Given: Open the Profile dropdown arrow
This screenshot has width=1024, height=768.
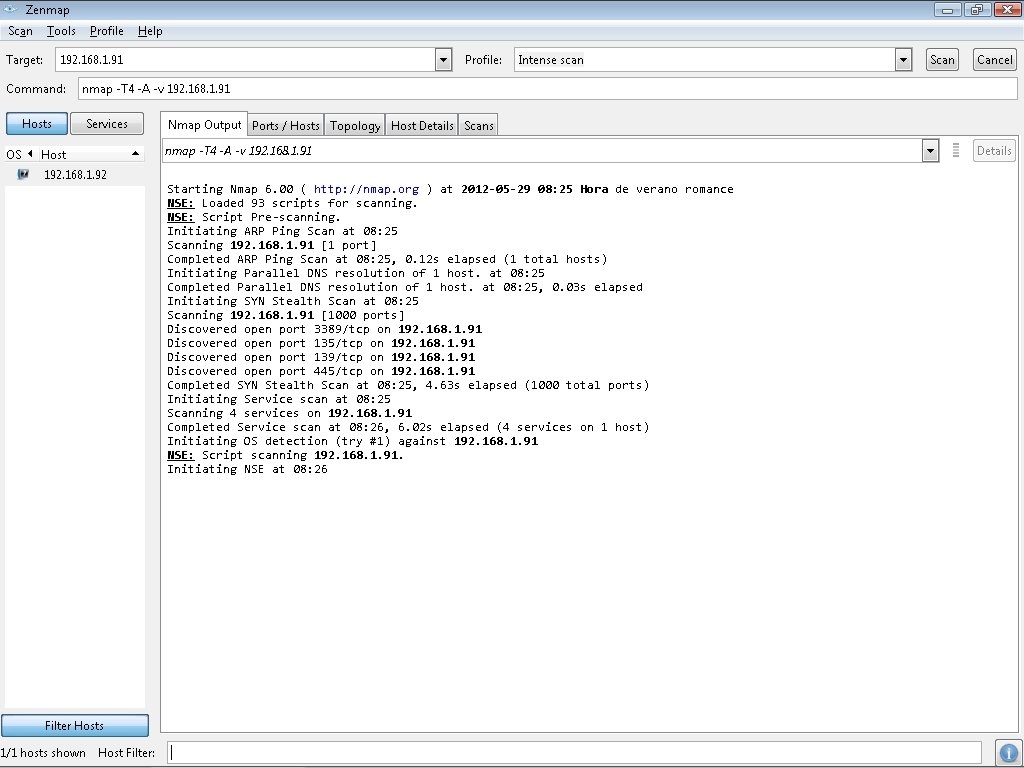Looking at the screenshot, I should pyautogui.click(x=903, y=60).
